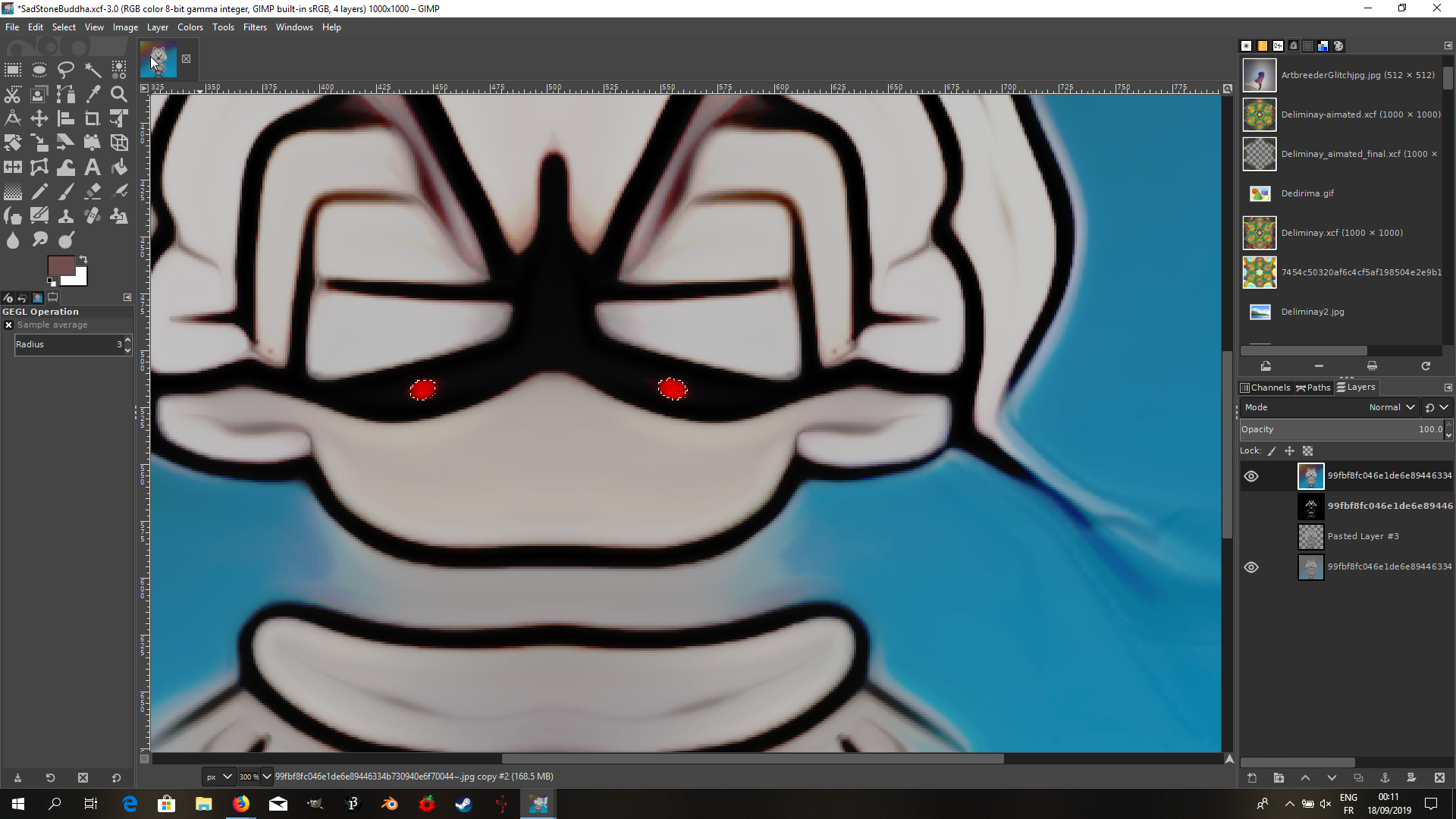Toggle lock alpha channel checkerboard icon
Image resolution: width=1456 pixels, height=819 pixels.
[1307, 451]
